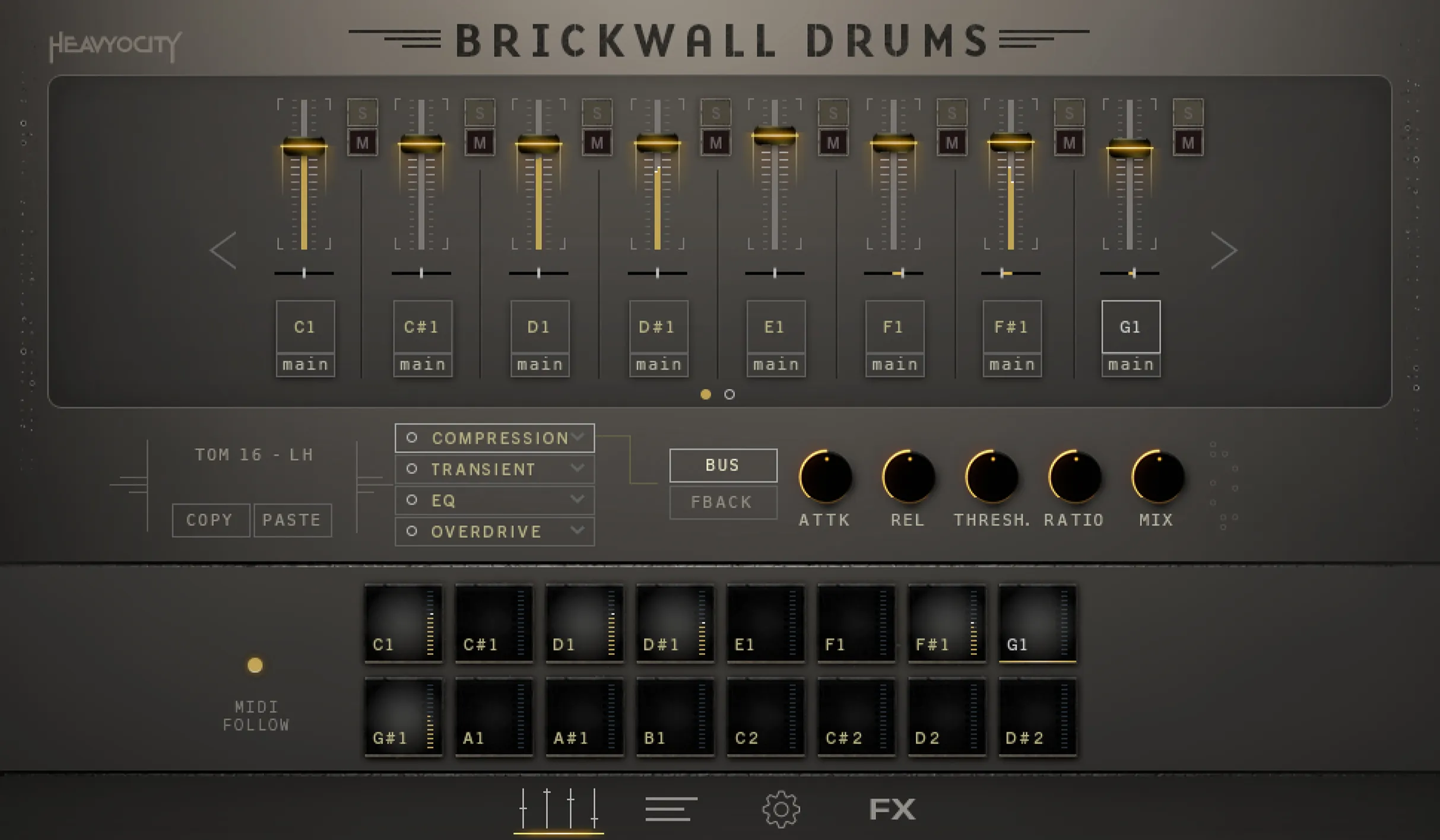The height and width of the screenshot is (840, 1440).
Task: Click the C#1 volume fader handle
Action: pyautogui.click(x=421, y=144)
